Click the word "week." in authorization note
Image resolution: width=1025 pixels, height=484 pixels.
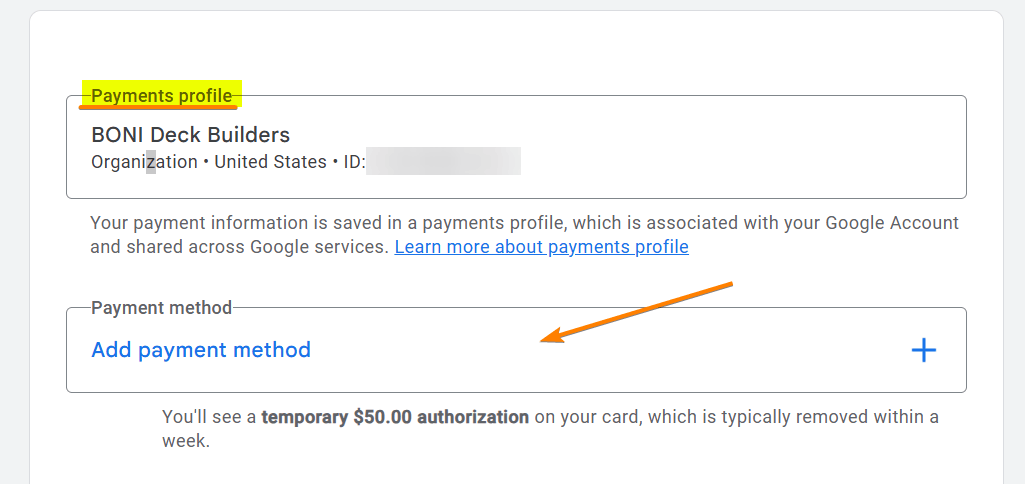[x=186, y=440]
